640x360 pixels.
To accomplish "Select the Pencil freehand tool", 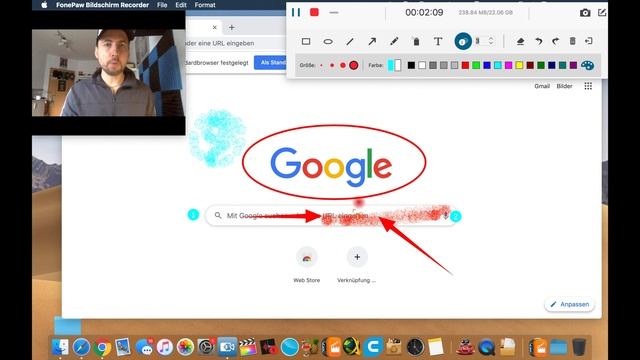I will point(394,41).
